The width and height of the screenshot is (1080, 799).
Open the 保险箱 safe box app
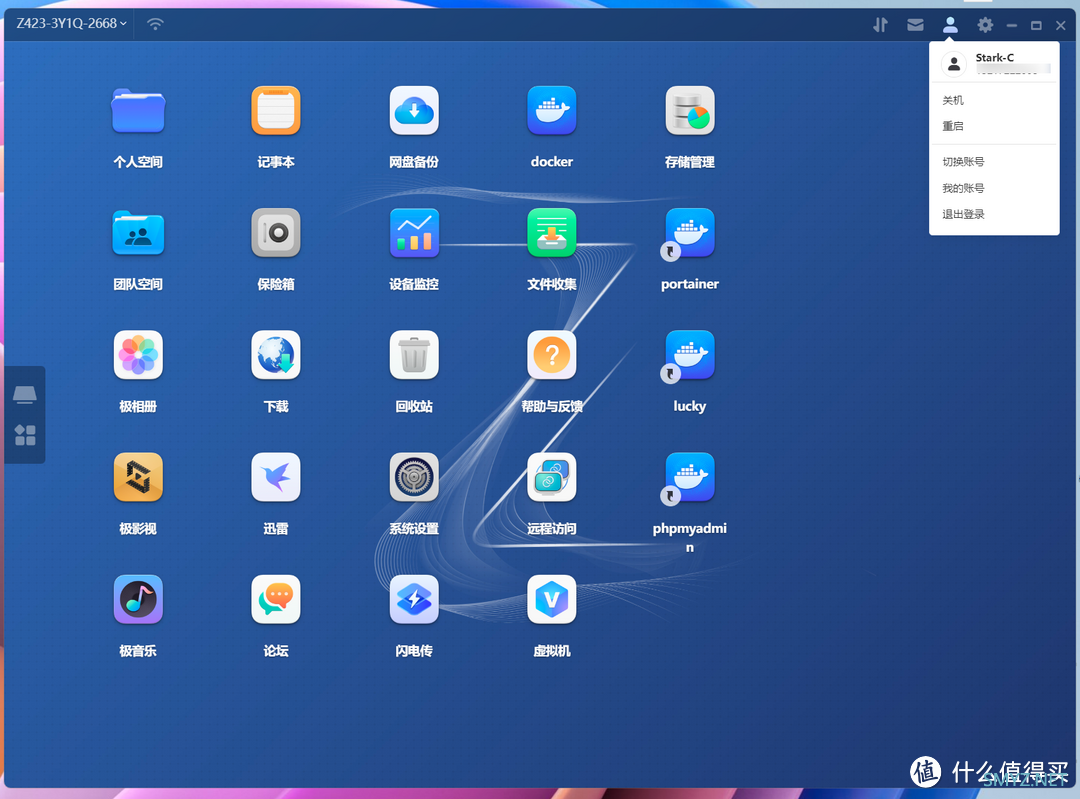pyautogui.click(x=276, y=233)
